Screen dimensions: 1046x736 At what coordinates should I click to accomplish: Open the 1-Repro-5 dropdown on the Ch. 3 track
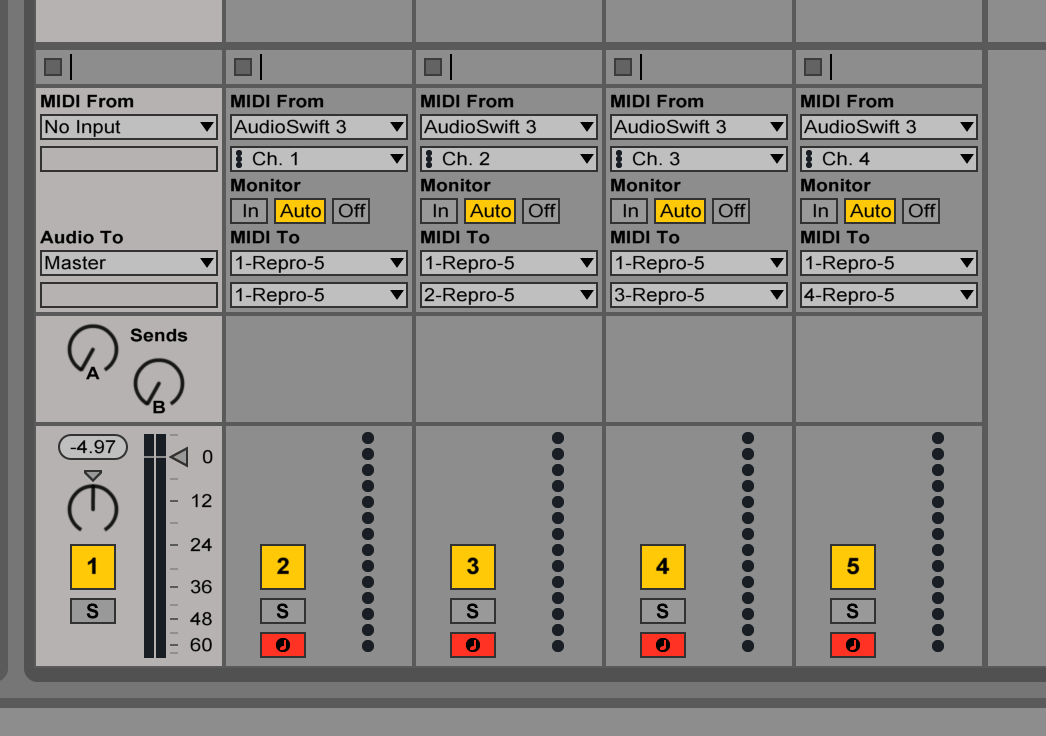(x=698, y=263)
